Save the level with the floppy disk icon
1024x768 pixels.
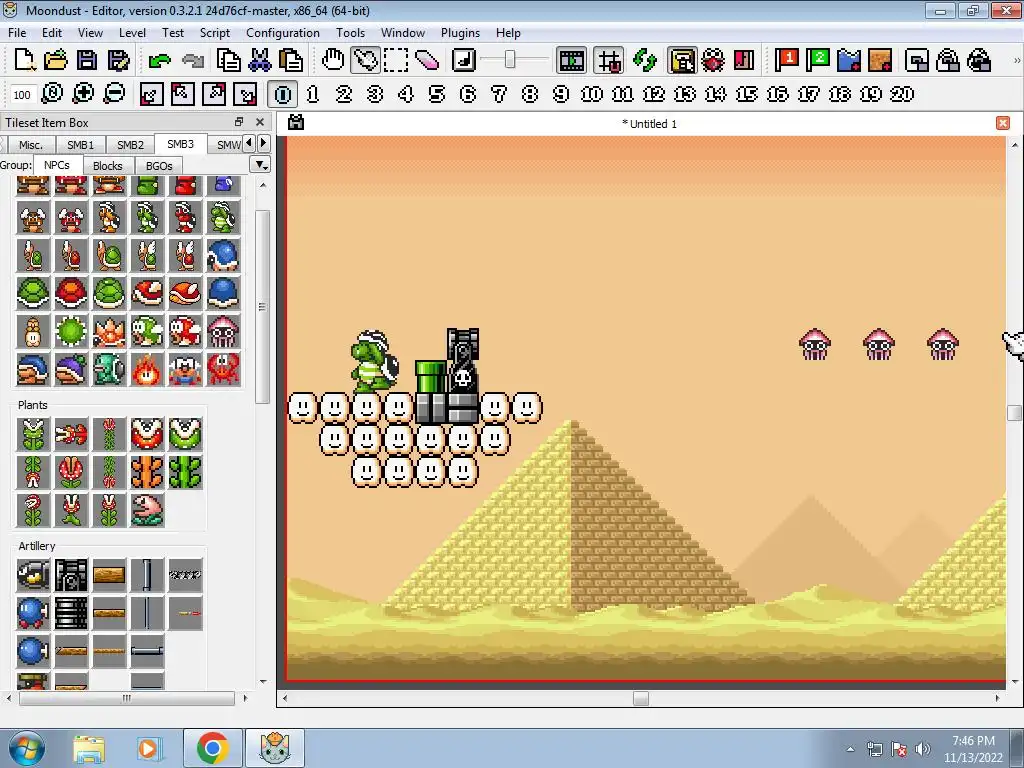tap(87, 60)
